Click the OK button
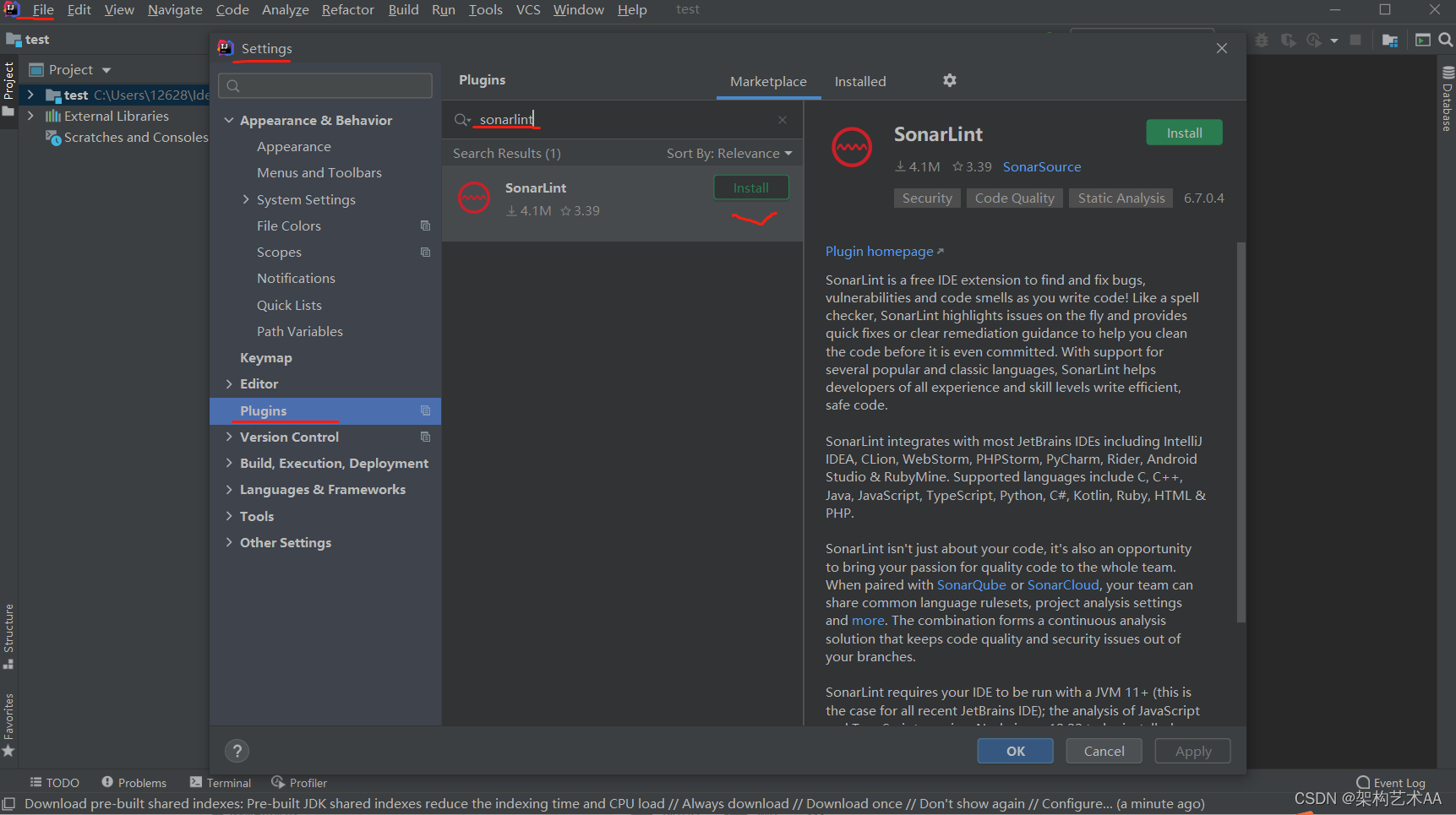This screenshot has width=1456, height=815. click(1015, 751)
